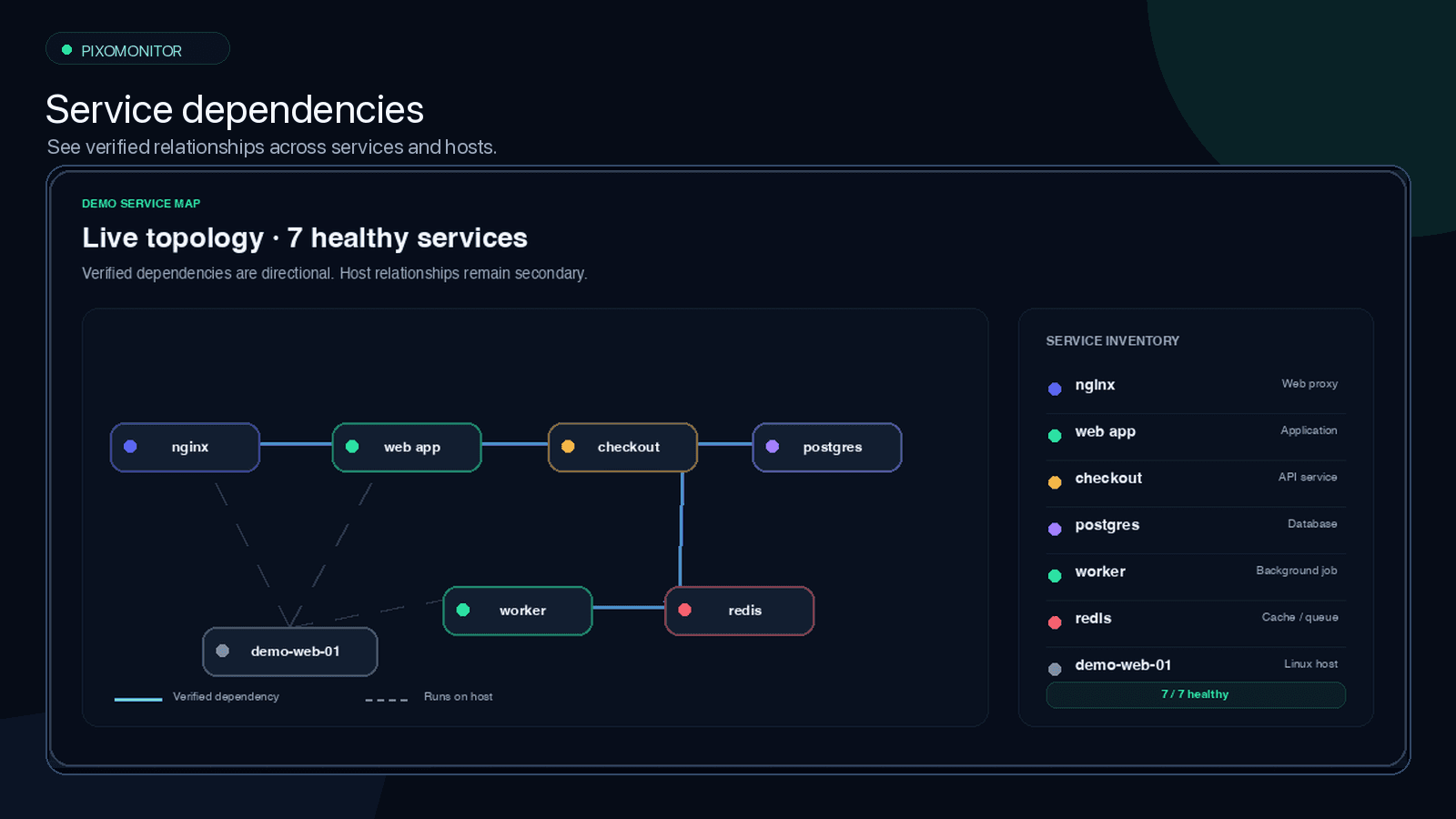Click the purple status dot inside the postgres node

773,447
